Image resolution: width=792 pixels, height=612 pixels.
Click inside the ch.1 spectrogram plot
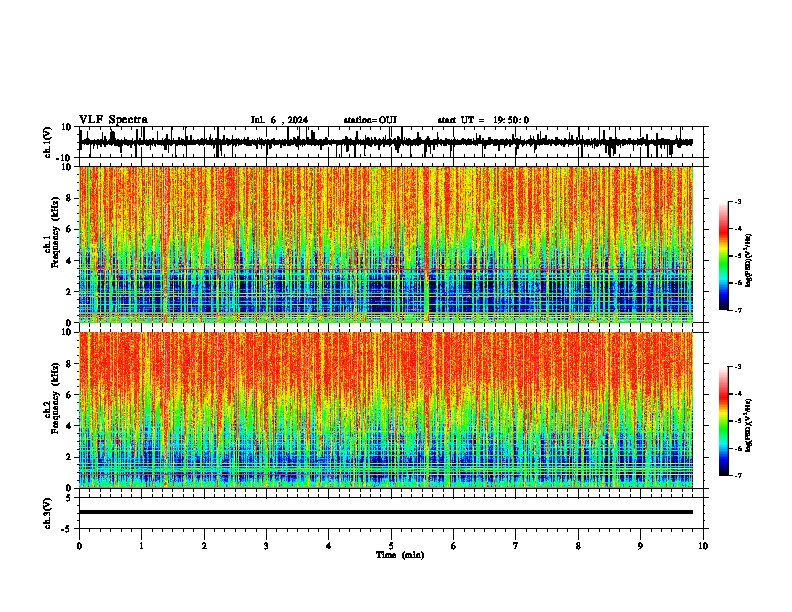click(x=385, y=244)
